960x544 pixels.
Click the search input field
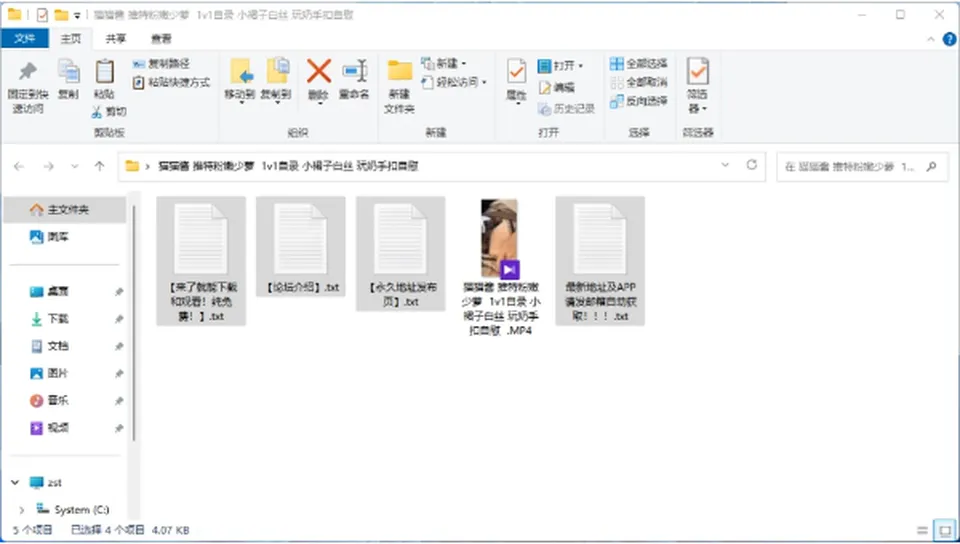tap(851, 166)
